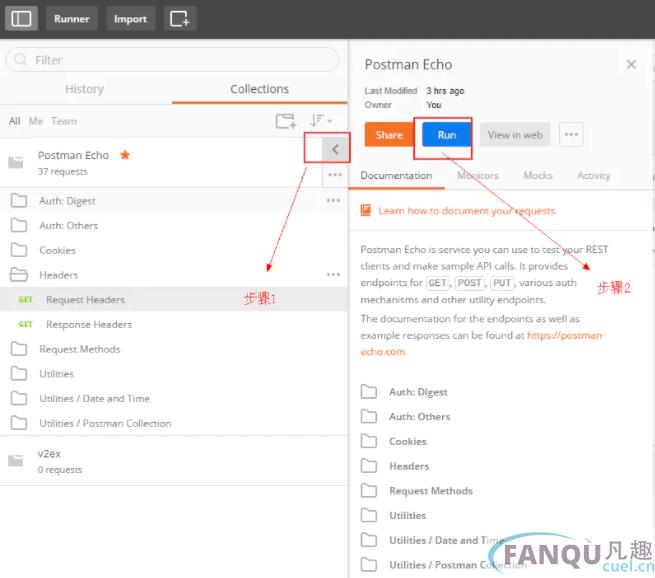Open details panel more actions ellipsis
Screen dimensions: 655x578
[x=571, y=134]
